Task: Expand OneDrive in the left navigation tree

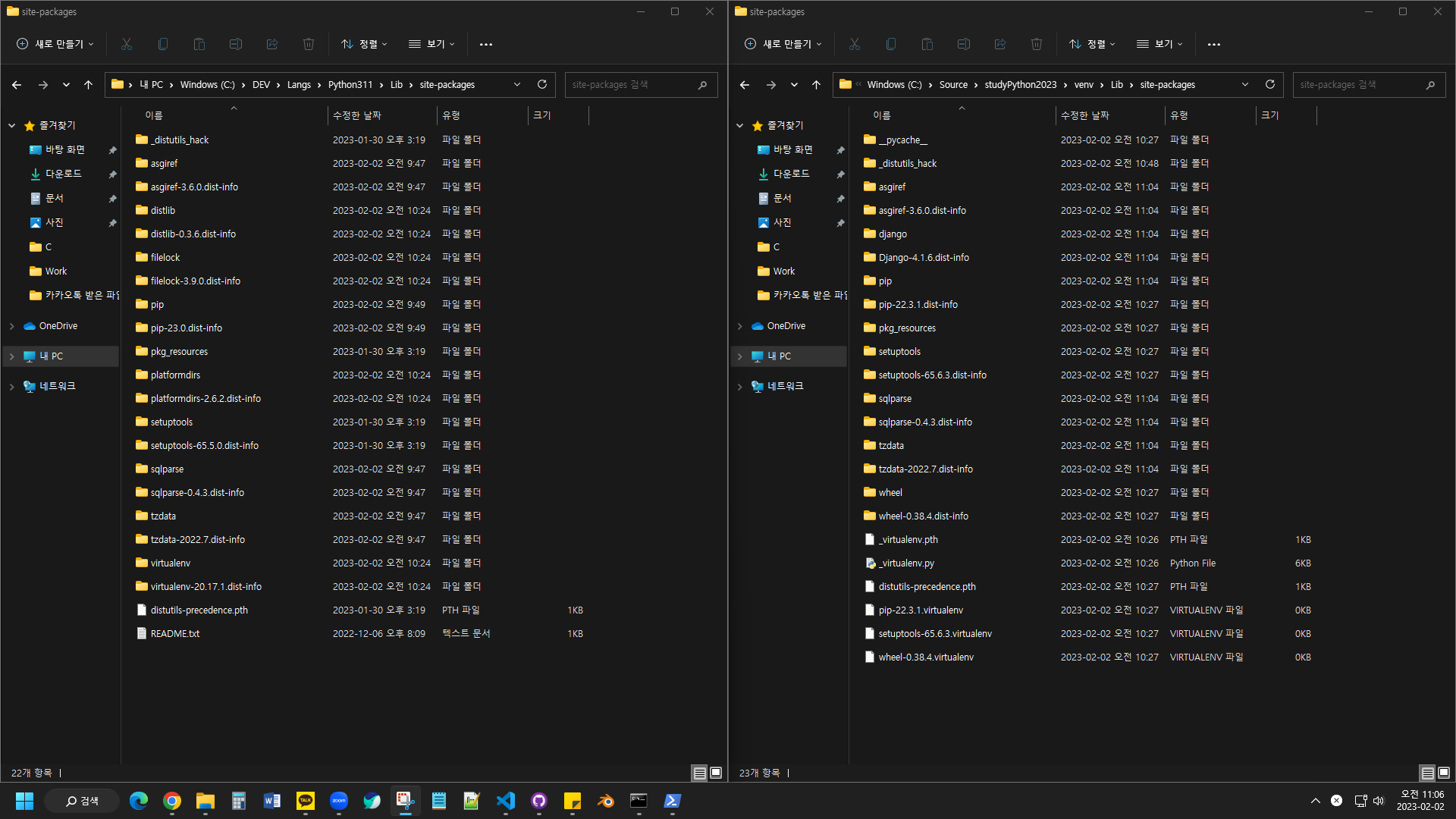Action: click(11, 326)
